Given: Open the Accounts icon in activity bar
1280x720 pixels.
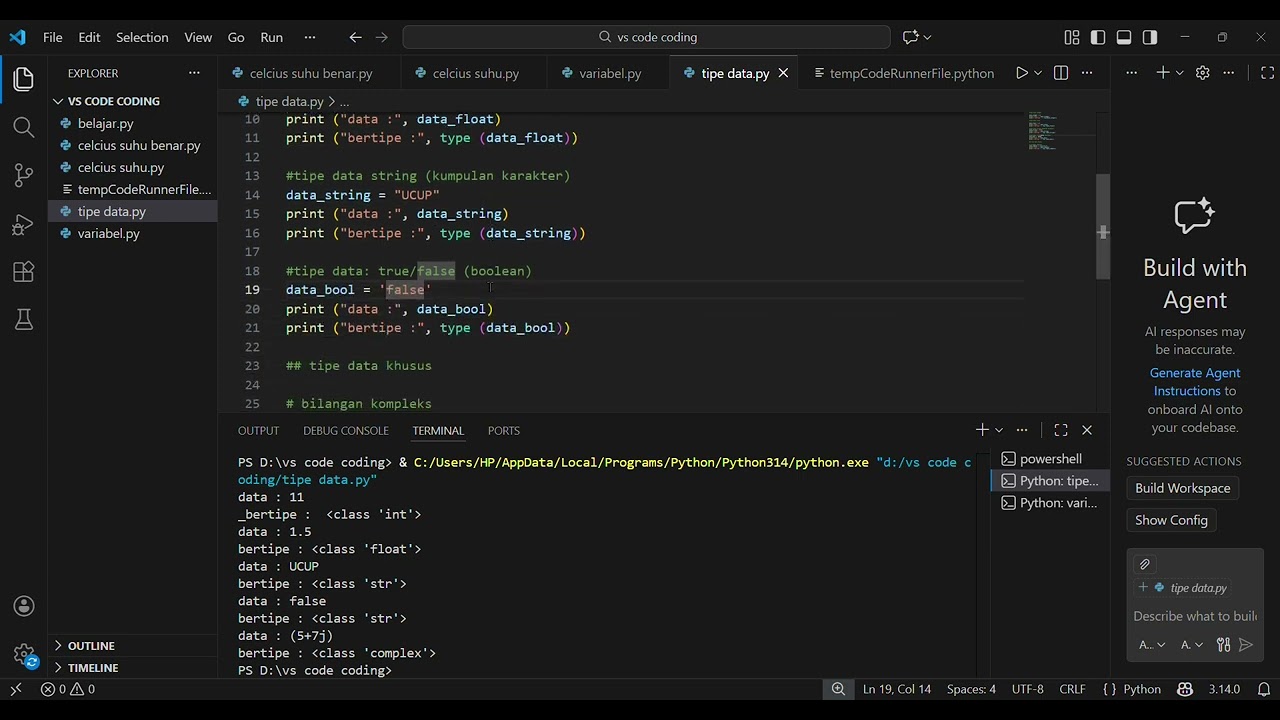Looking at the screenshot, I should (24, 607).
